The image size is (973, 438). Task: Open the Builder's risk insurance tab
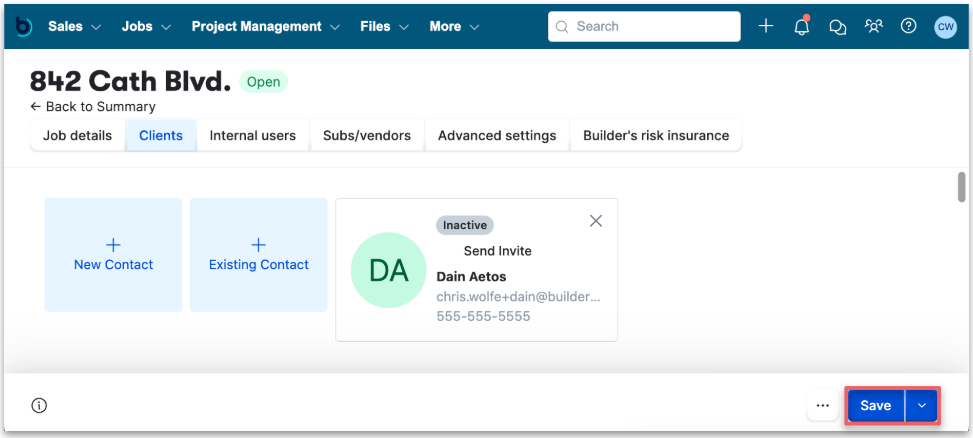(x=656, y=135)
